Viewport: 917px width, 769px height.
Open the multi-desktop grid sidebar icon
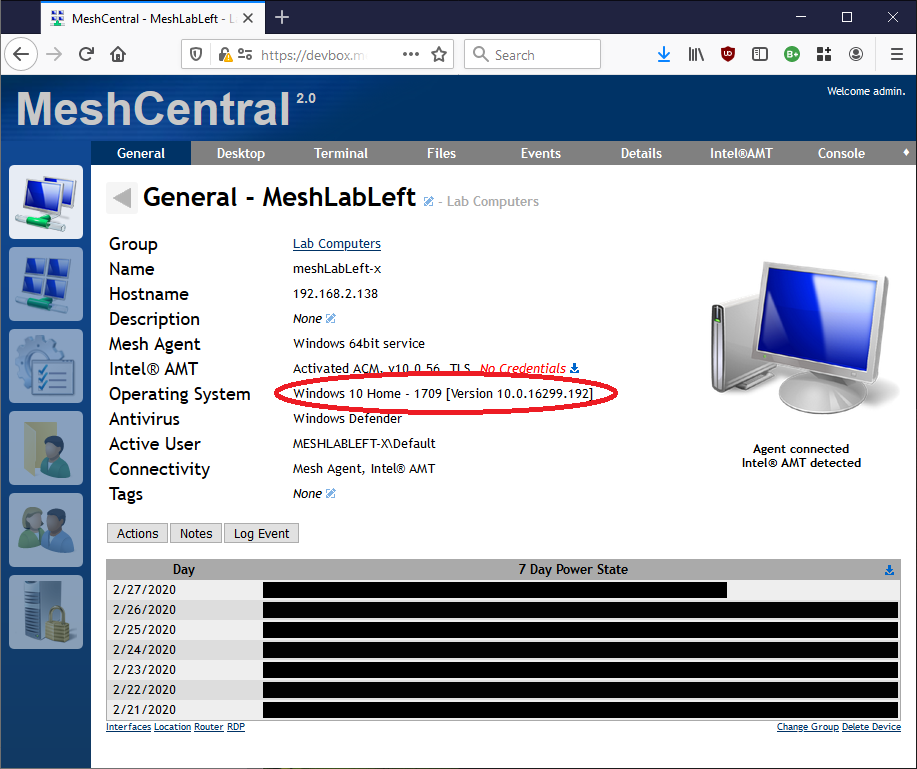click(x=46, y=284)
